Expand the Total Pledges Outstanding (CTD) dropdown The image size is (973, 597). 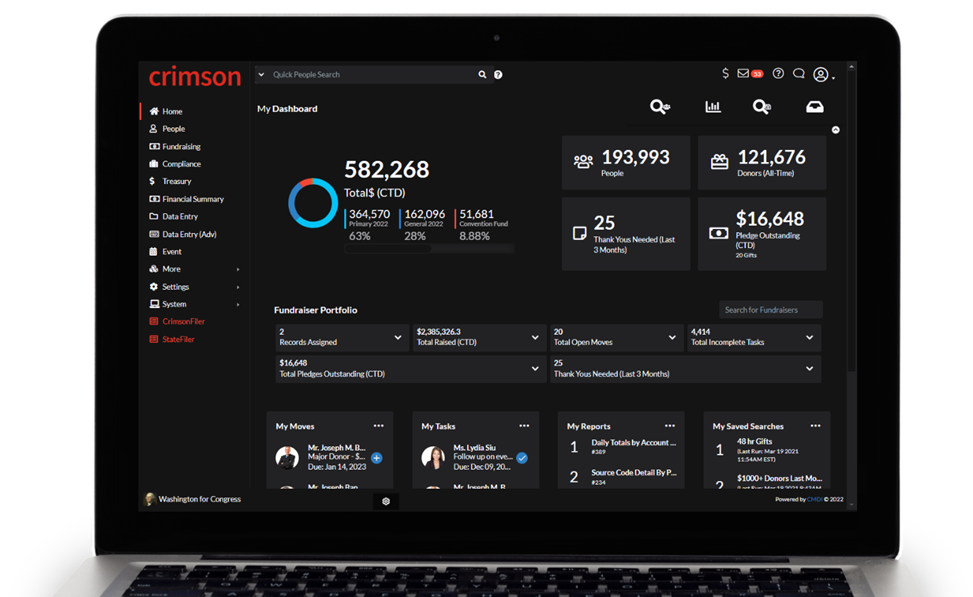[535, 369]
